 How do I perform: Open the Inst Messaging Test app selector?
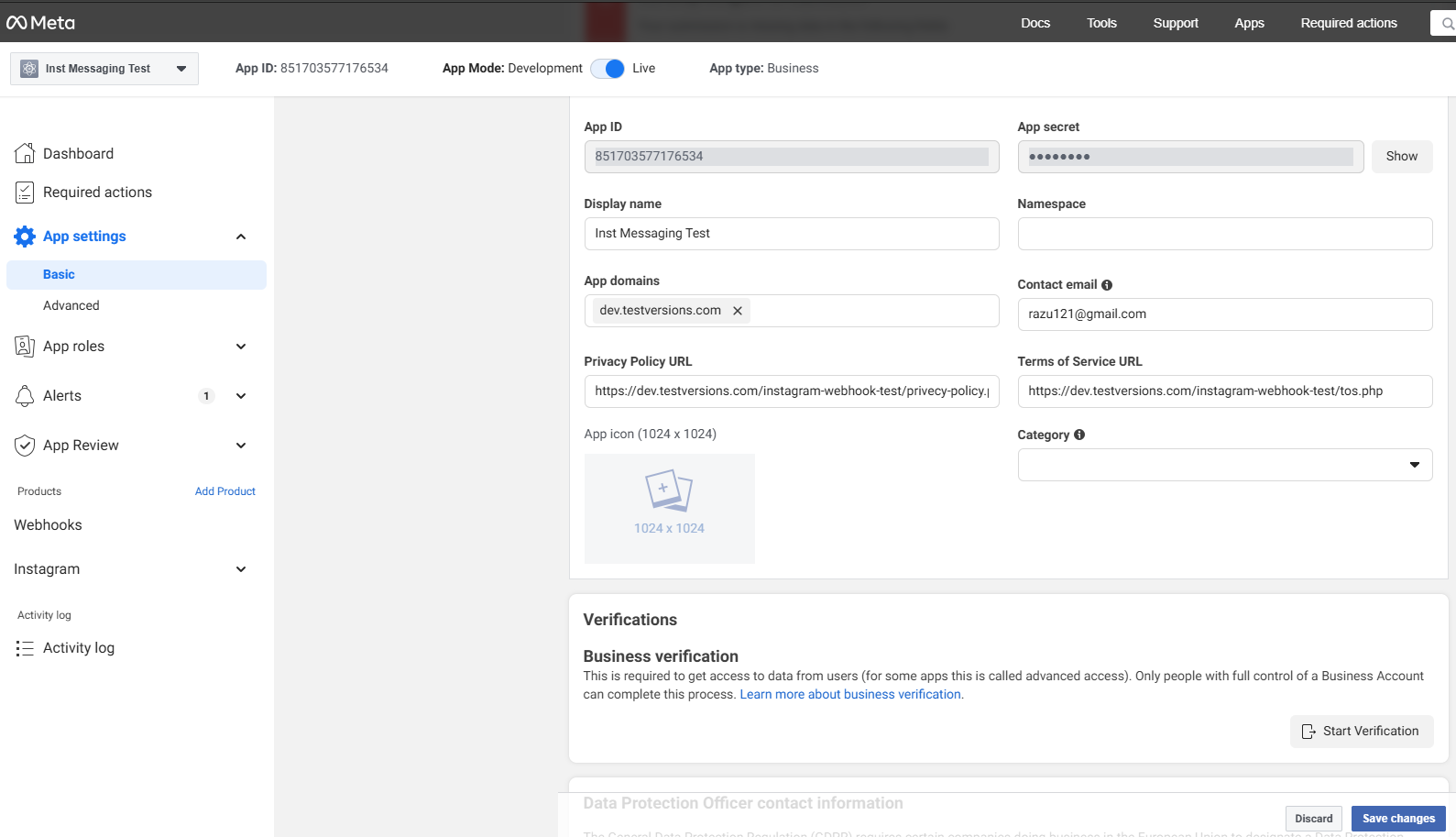104,69
